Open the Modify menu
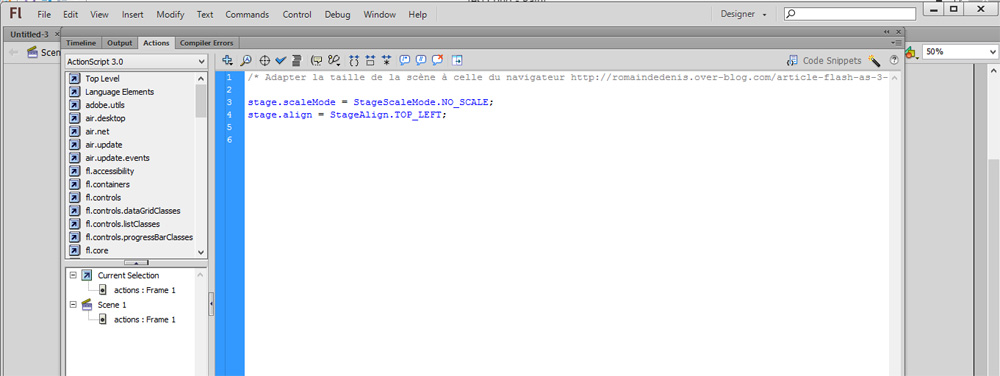Viewport: 1000px width, 376px height. point(170,14)
